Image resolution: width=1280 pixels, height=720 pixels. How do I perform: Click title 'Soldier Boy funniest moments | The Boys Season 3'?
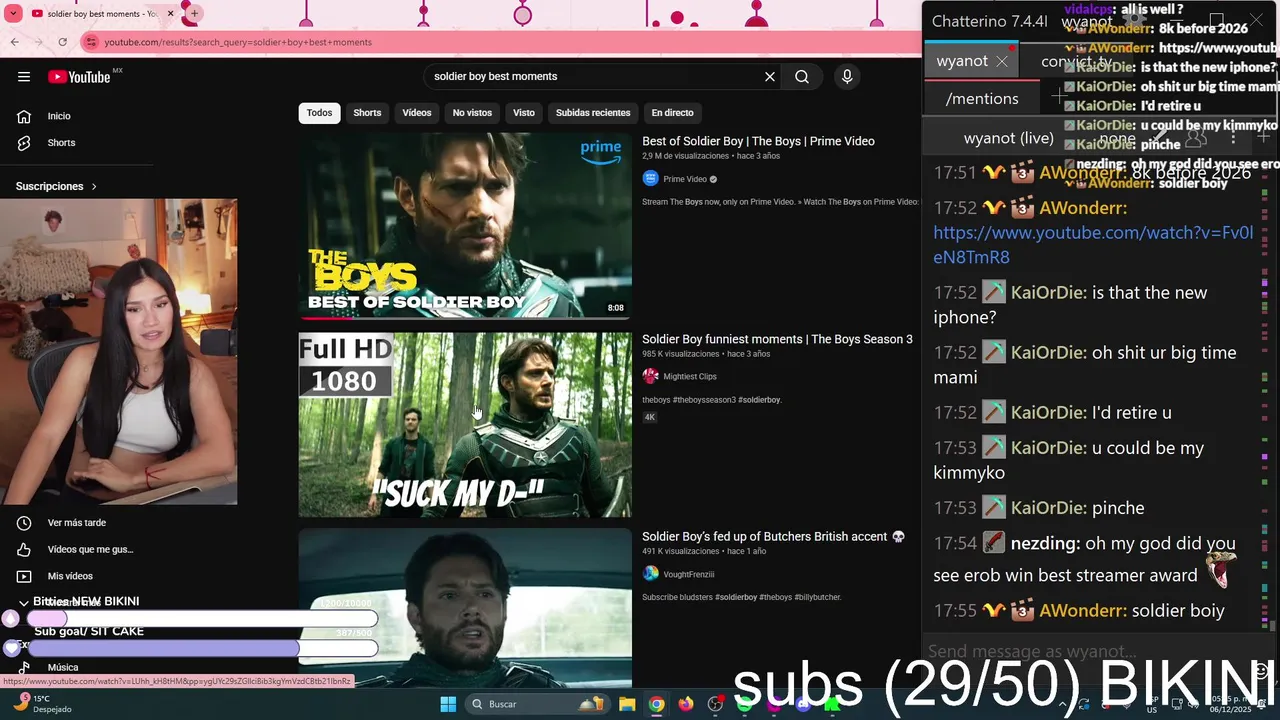(777, 339)
